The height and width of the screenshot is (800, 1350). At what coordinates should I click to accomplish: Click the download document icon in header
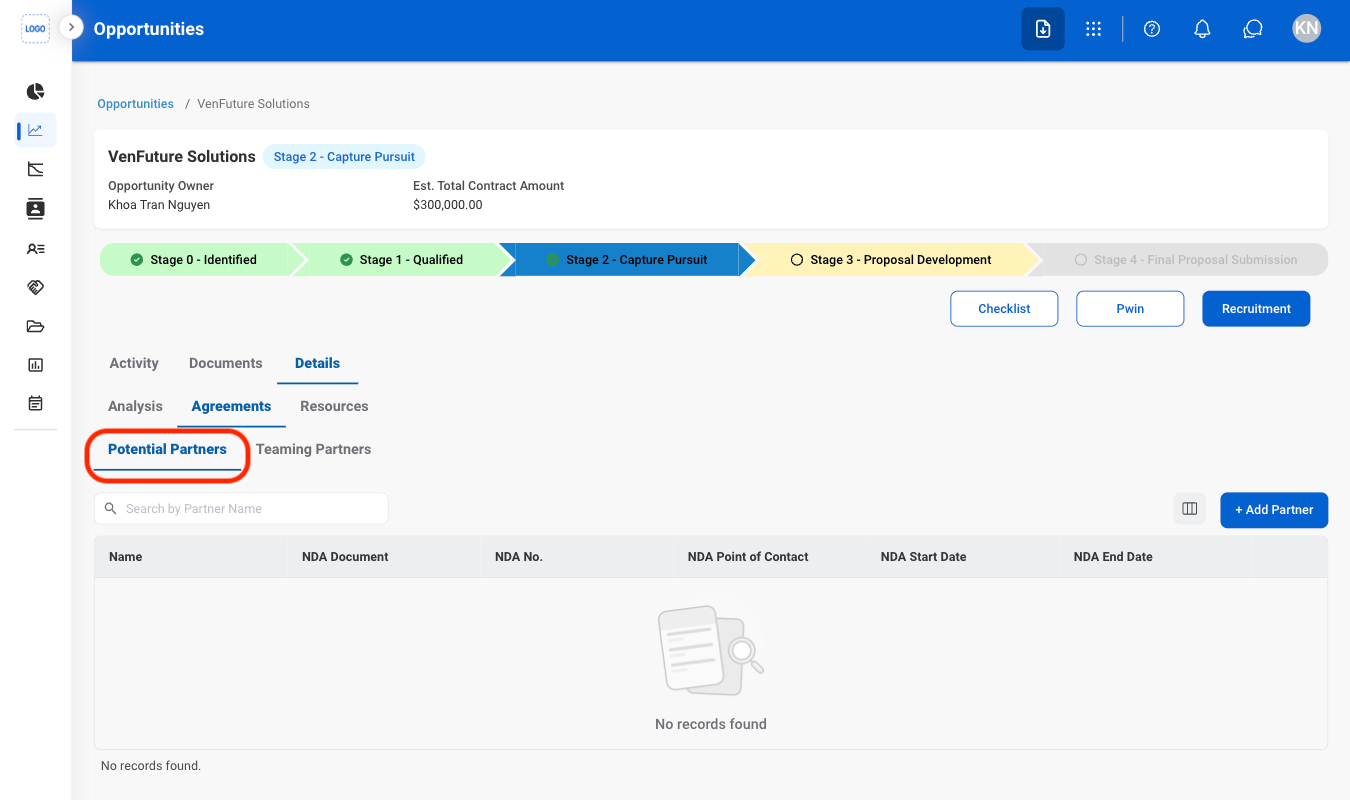click(x=1043, y=29)
